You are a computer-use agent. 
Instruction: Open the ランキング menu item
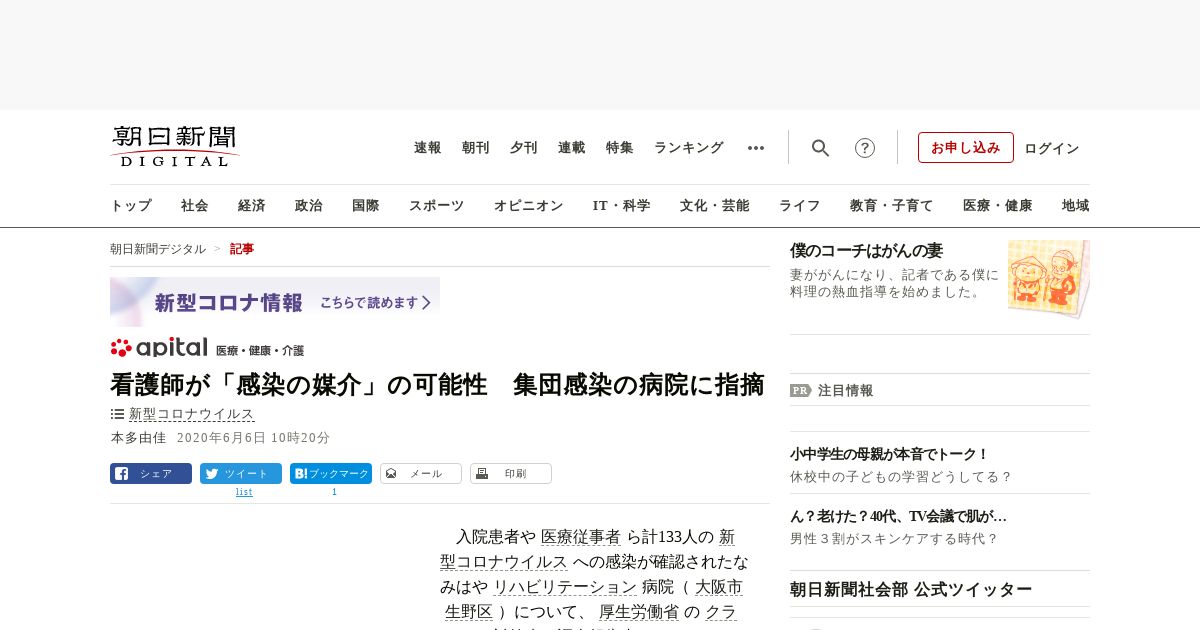tap(689, 148)
